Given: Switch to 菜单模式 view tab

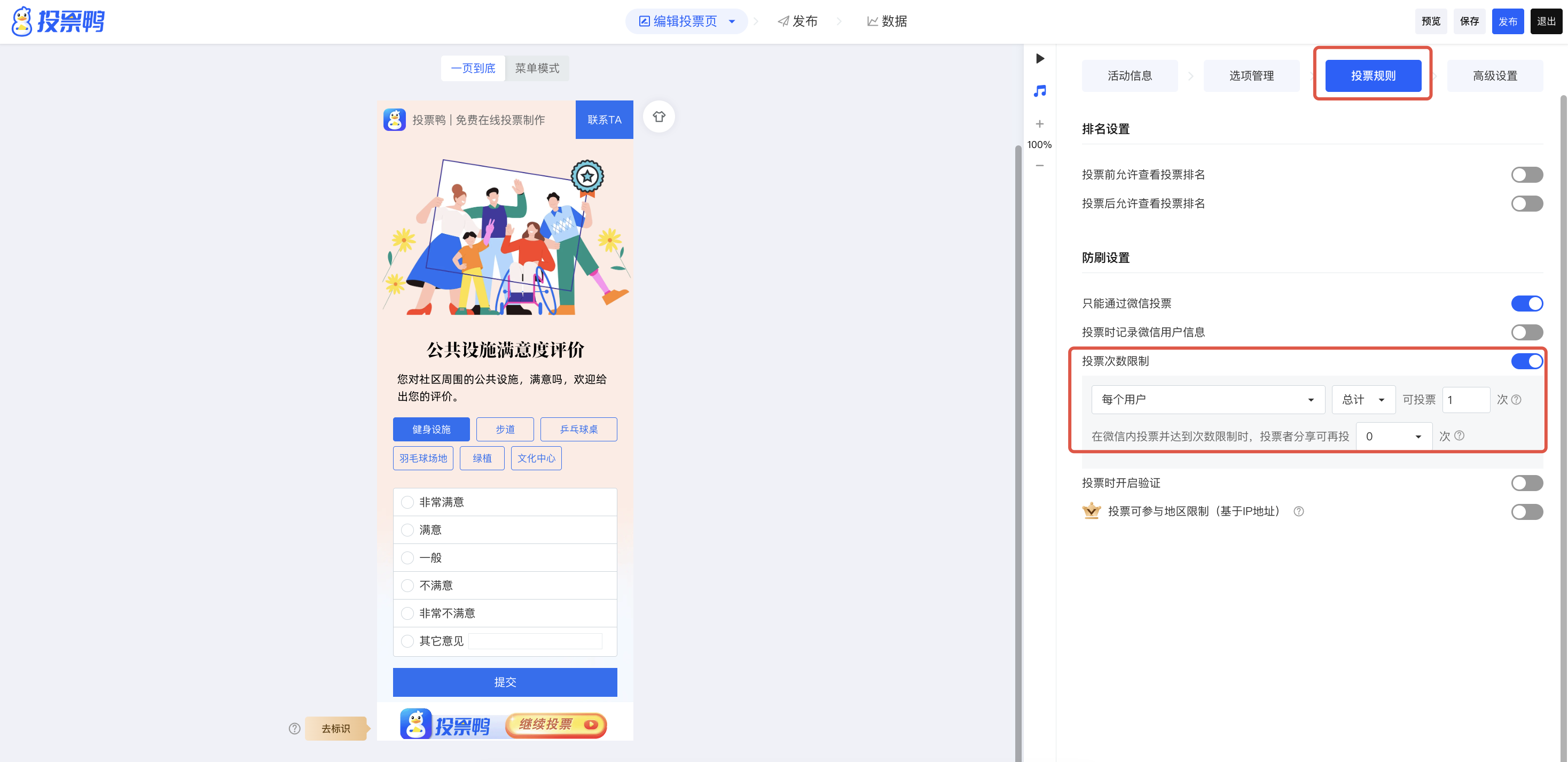Looking at the screenshot, I should tap(537, 68).
